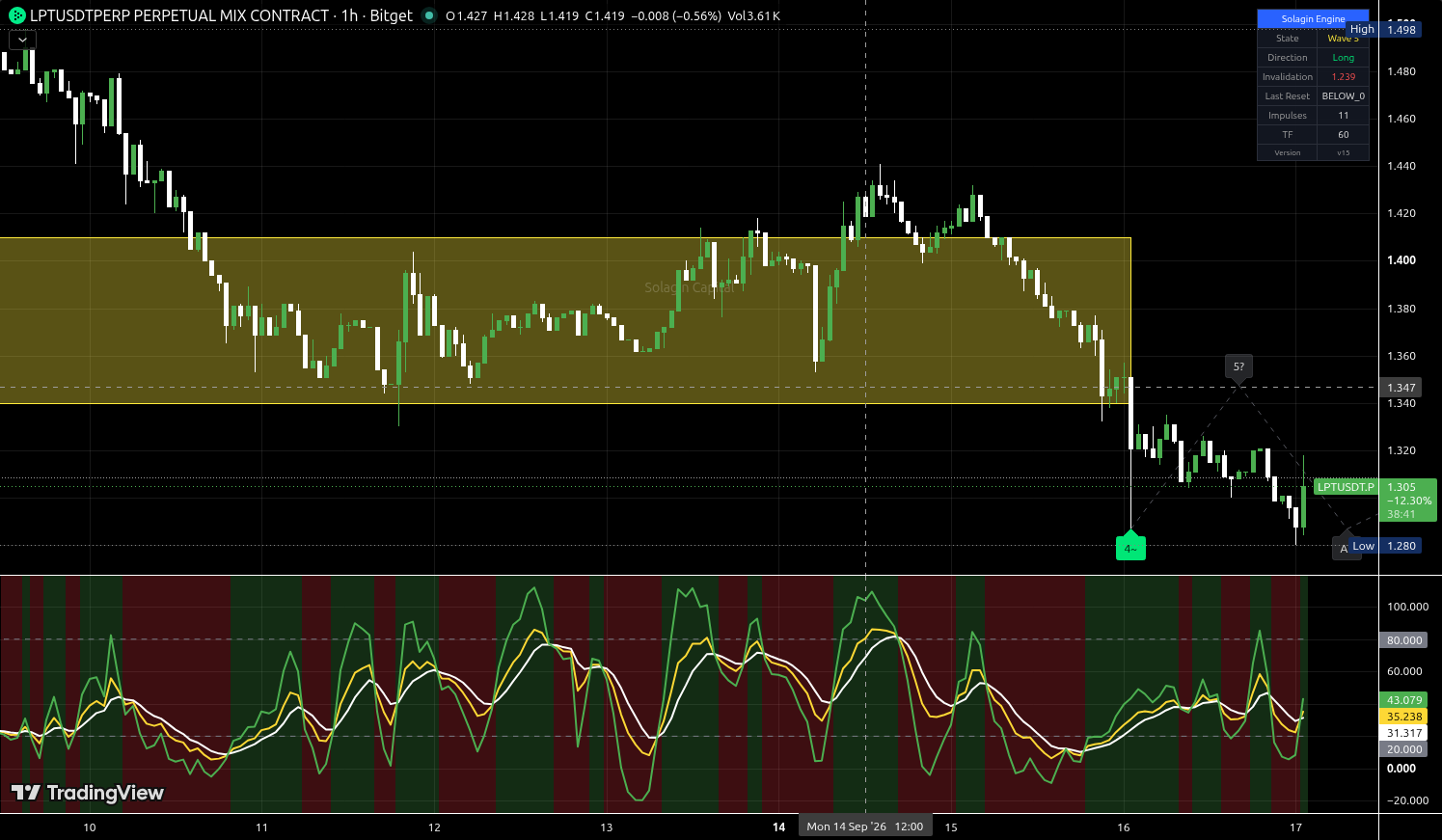1442x840 pixels.
Task: Click the red 1.239 invalidation value
Action: [1344, 77]
